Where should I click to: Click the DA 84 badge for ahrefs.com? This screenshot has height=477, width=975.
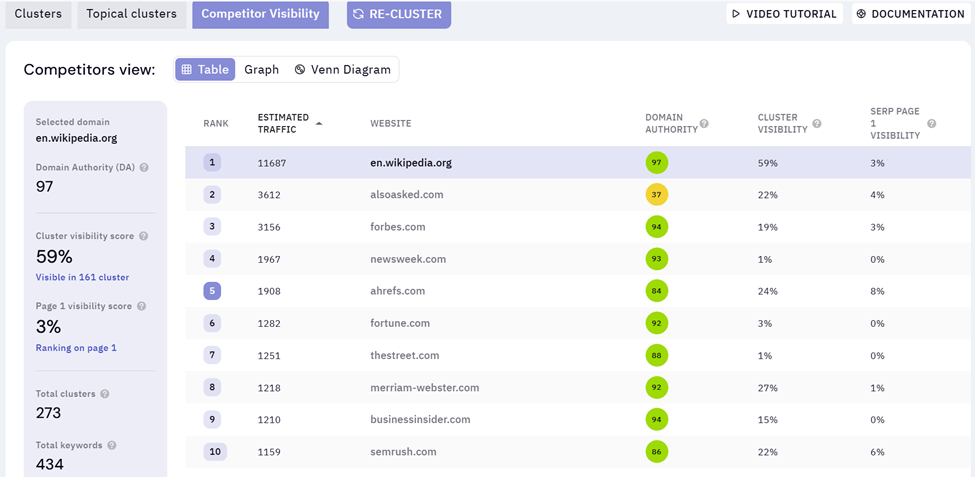(657, 291)
